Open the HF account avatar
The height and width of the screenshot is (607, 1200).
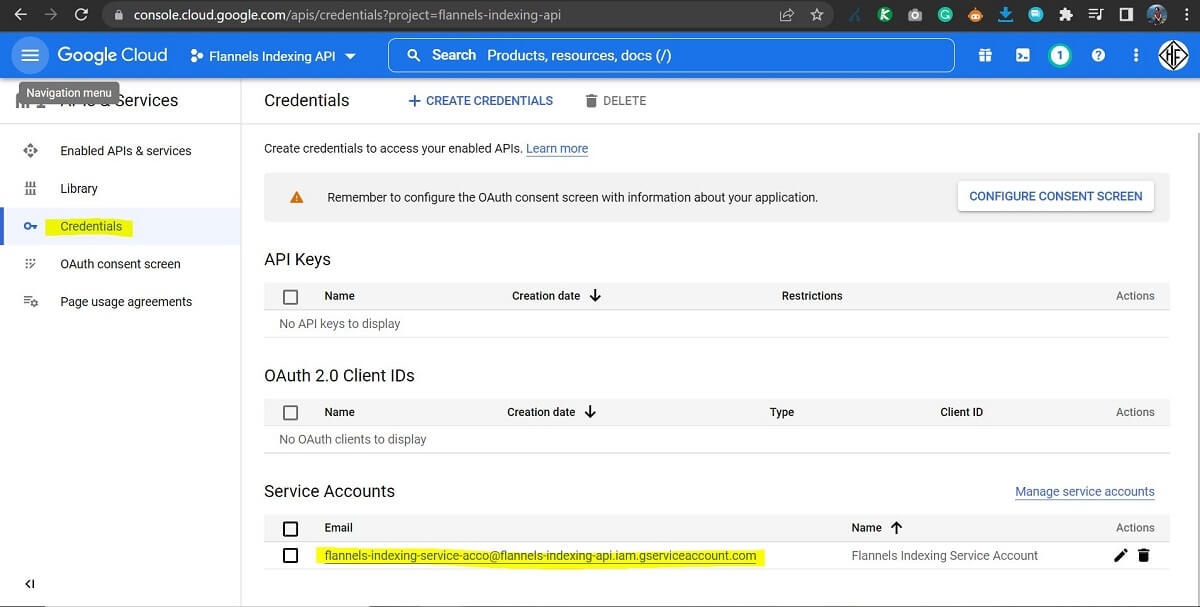click(x=1173, y=56)
